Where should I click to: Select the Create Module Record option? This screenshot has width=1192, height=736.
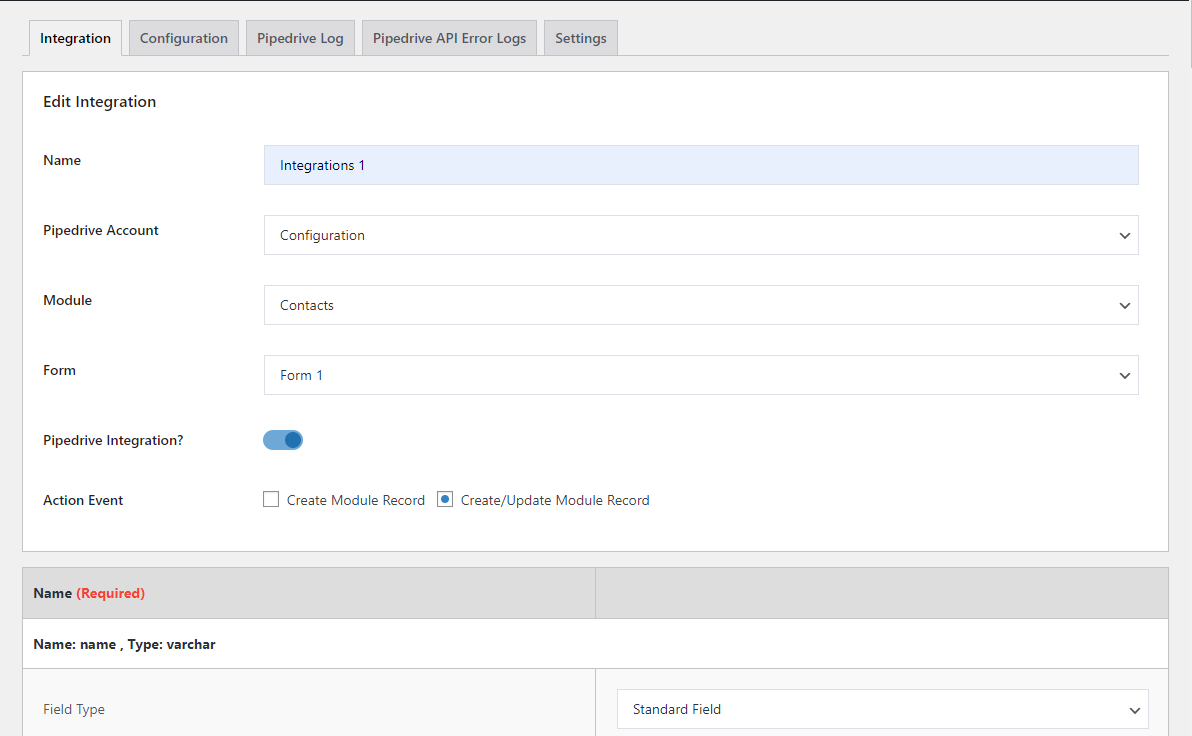tap(271, 500)
